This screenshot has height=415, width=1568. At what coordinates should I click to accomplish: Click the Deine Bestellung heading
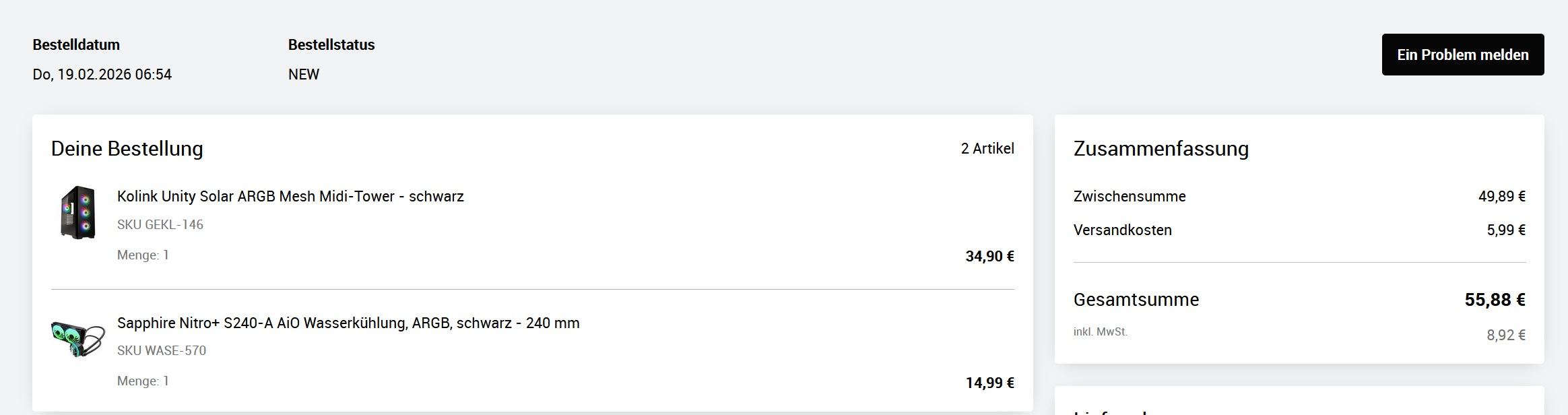[x=127, y=149]
